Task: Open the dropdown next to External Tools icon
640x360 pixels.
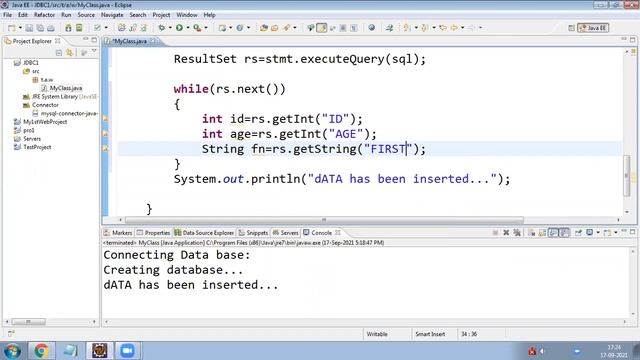Action: click(206, 28)
